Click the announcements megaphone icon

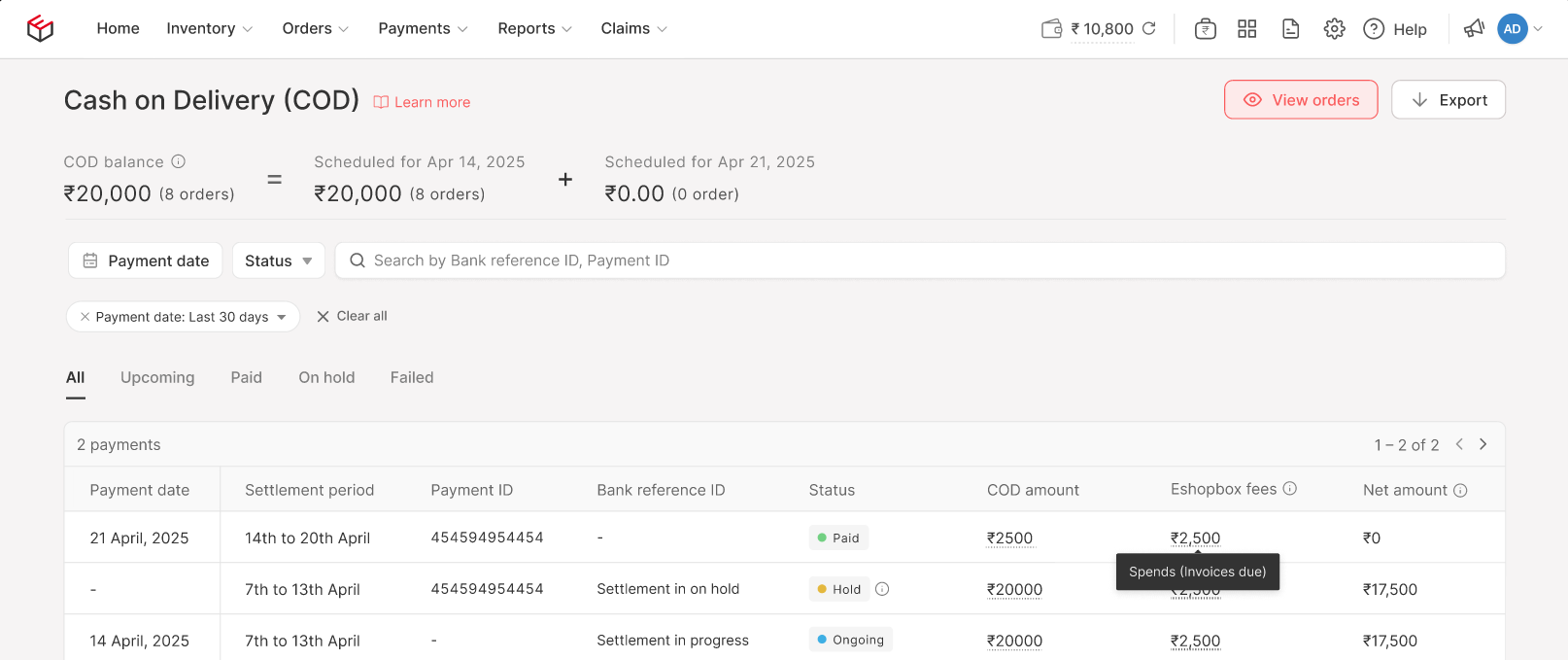(1474, 29)
